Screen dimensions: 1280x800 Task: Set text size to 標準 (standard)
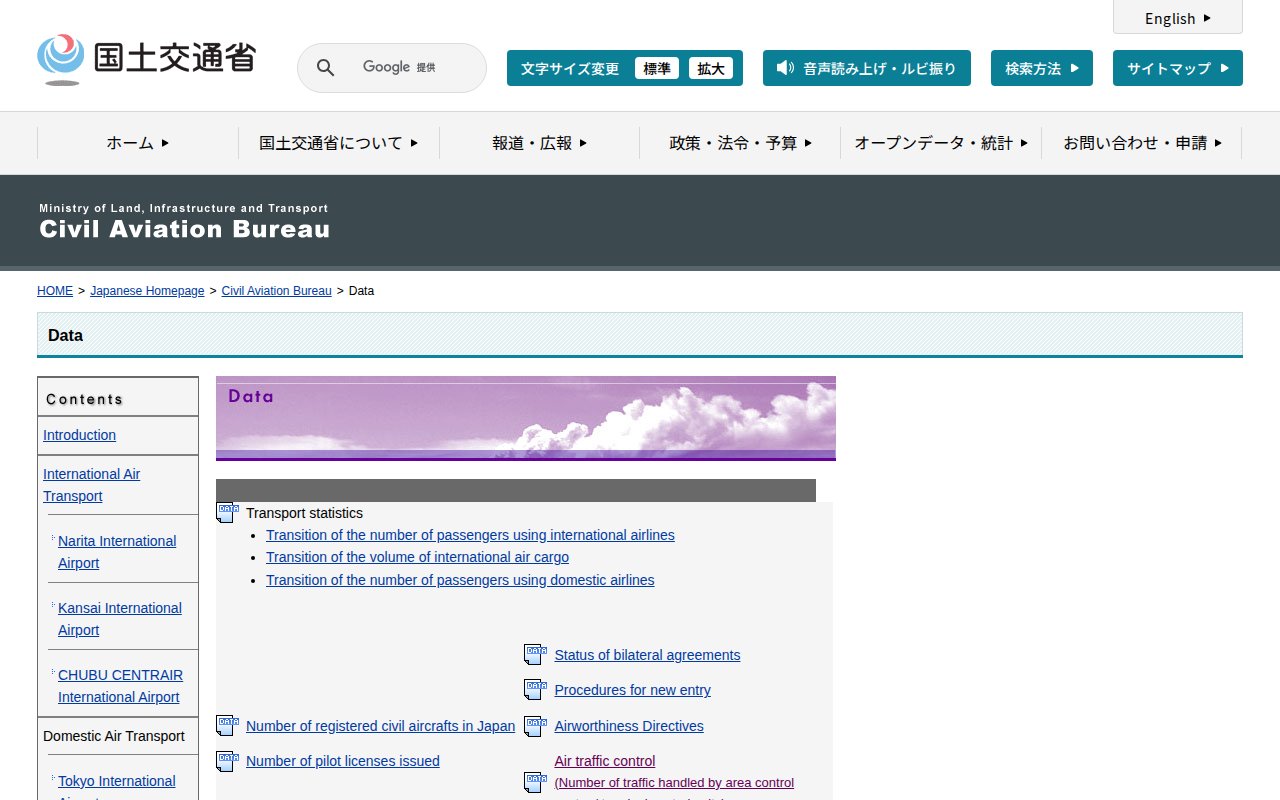pos(656,68)
